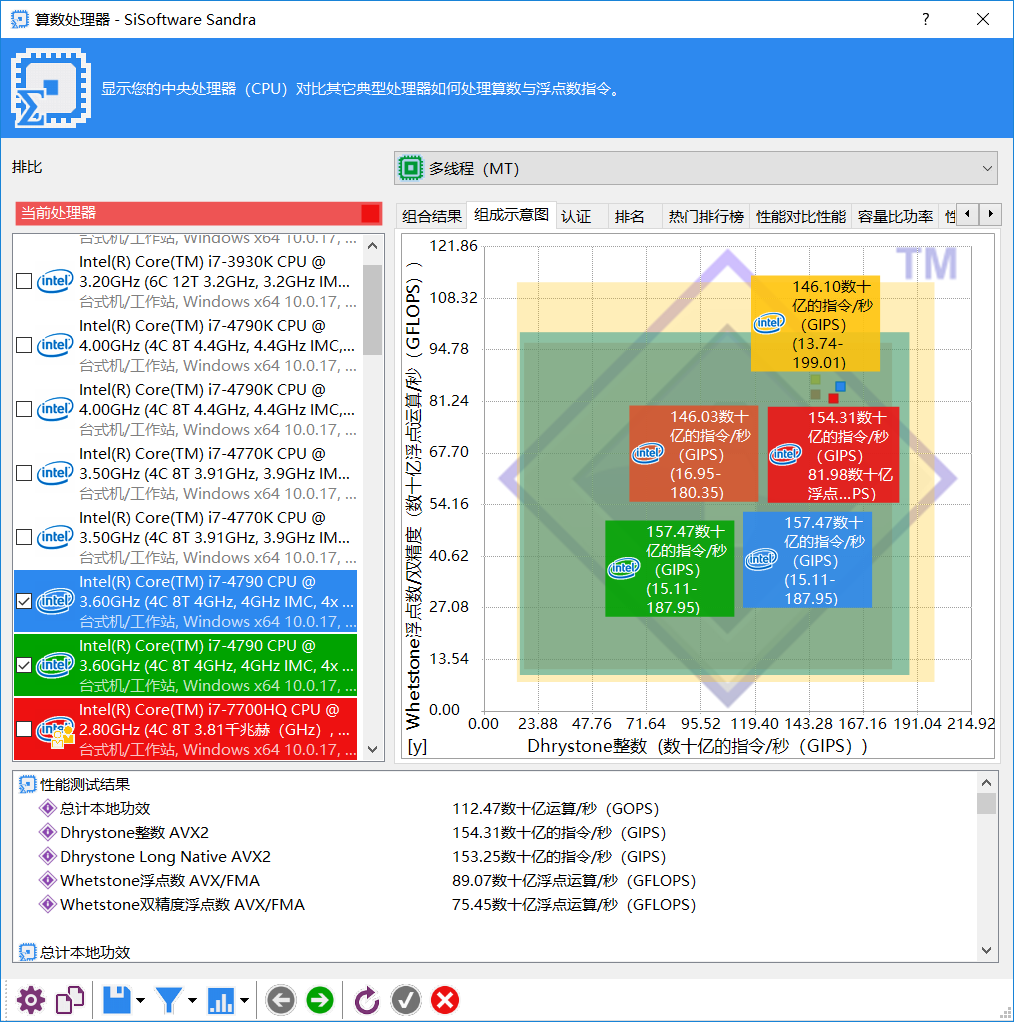1014x1022 pixels.
Task: Click results panel scroll-up arrow
Action: [x=987, y=782]
